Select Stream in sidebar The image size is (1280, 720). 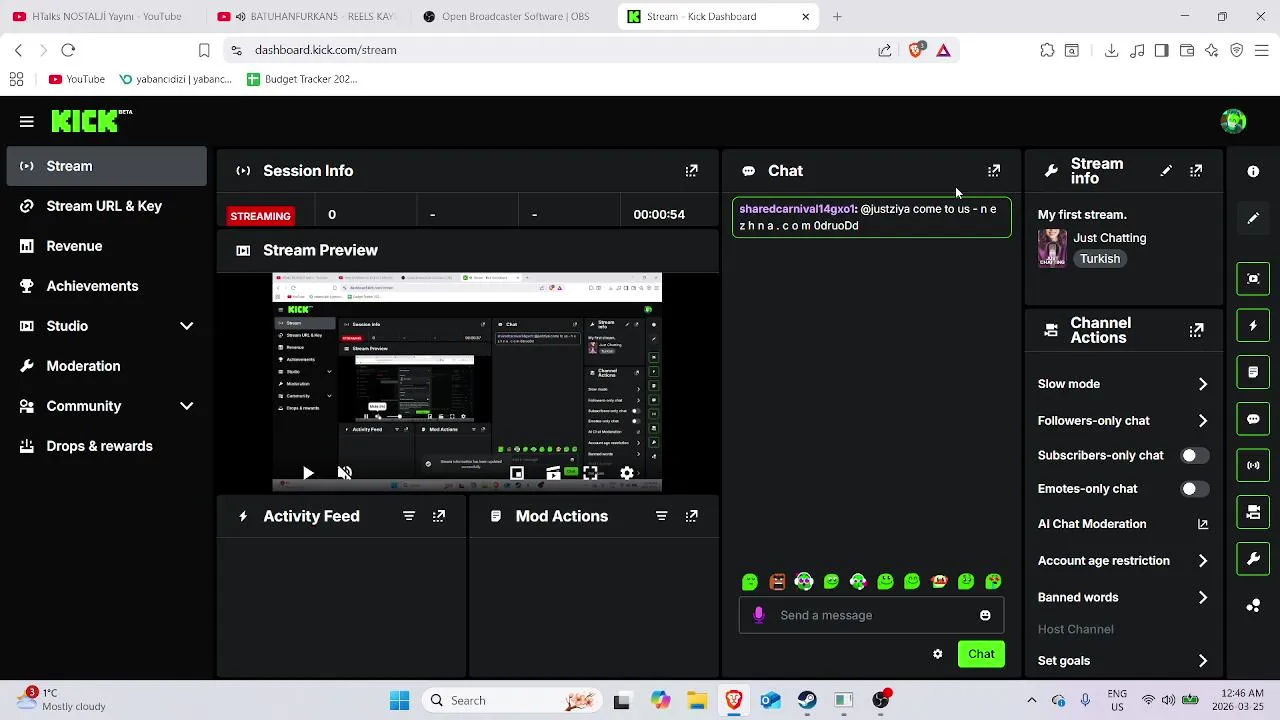pyautogui.click(x=106, y=166)
